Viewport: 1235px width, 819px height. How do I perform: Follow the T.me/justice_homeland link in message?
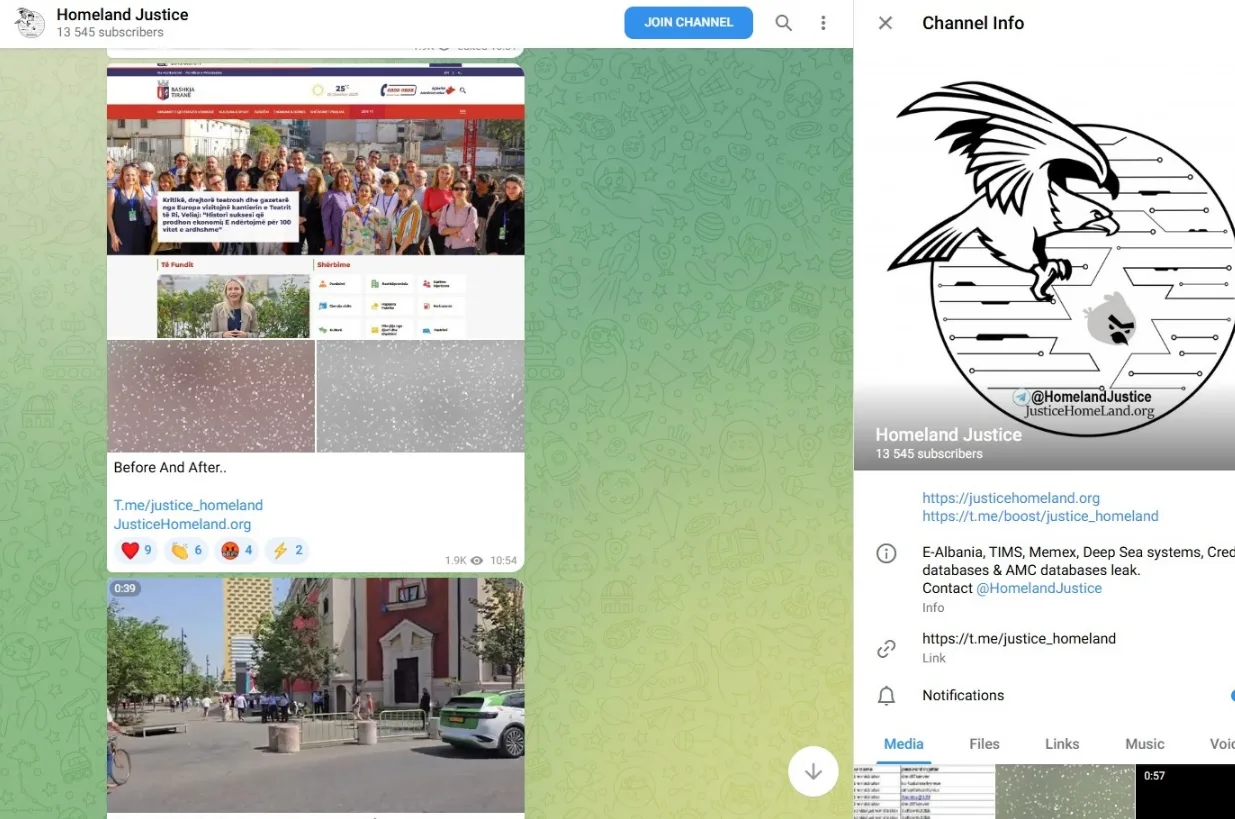coord(188,505)
